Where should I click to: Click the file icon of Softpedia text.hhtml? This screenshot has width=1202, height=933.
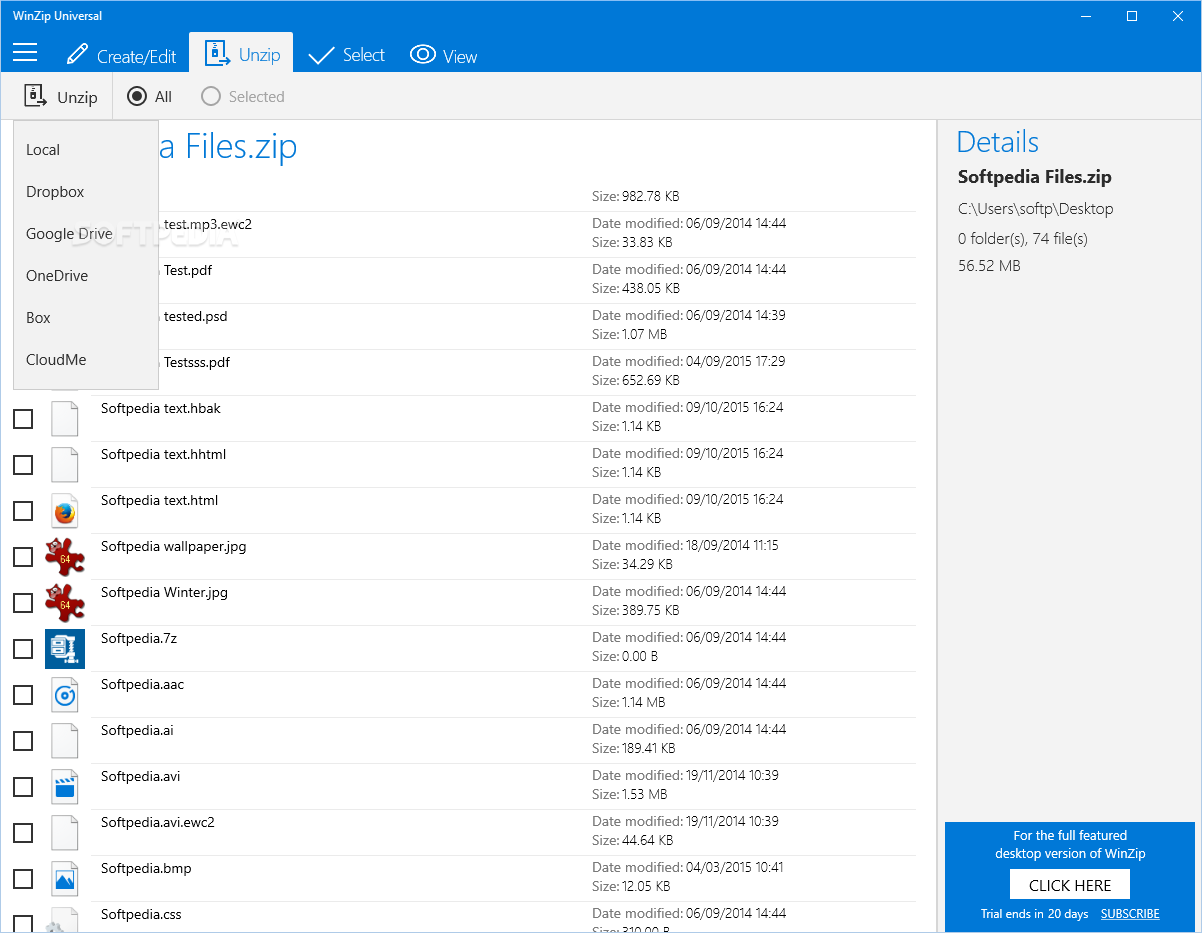[65, 465]
